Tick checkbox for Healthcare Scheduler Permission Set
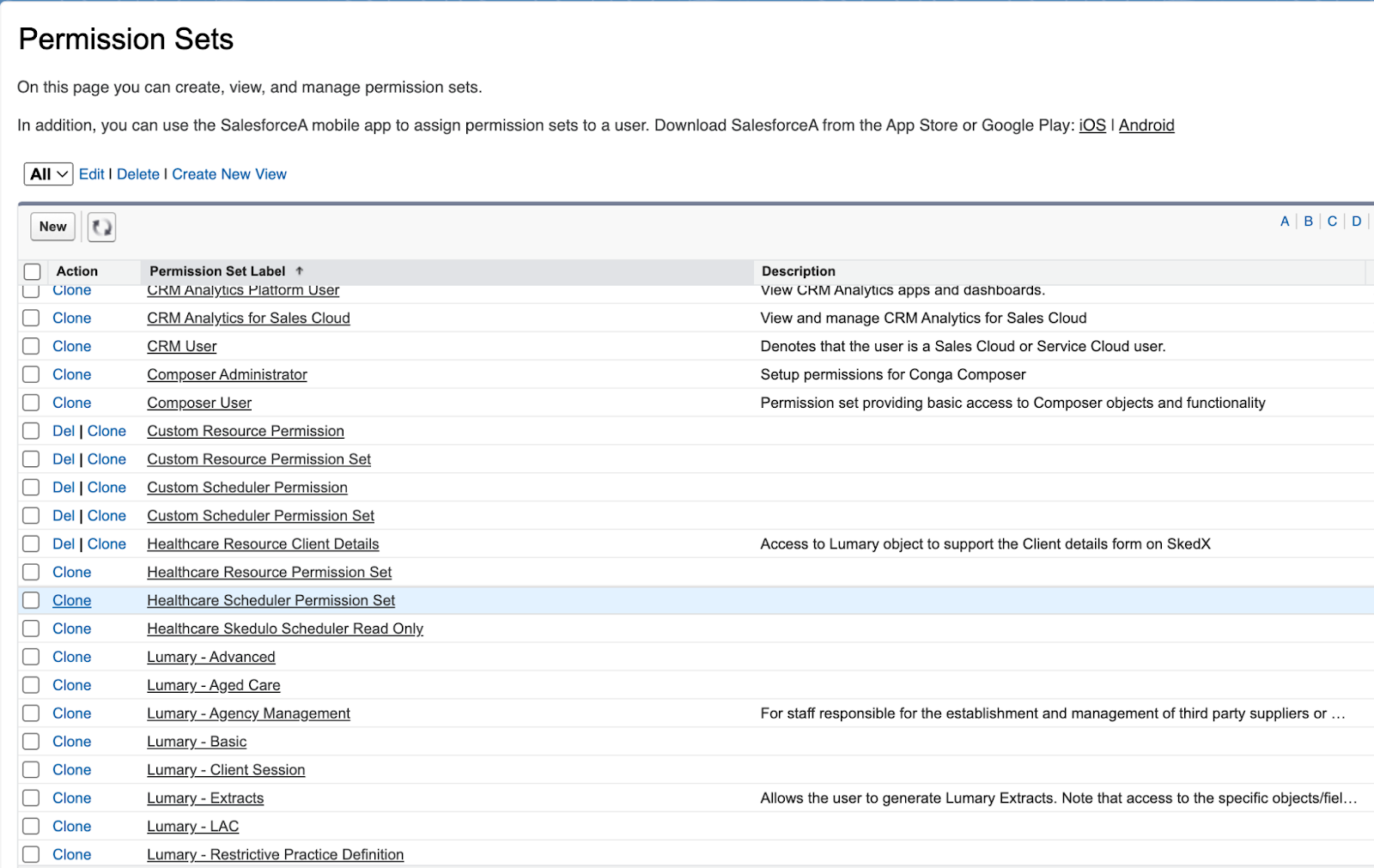Image resolution: width=1374 pixels, height=868 pixels. [x=31, y=600]
